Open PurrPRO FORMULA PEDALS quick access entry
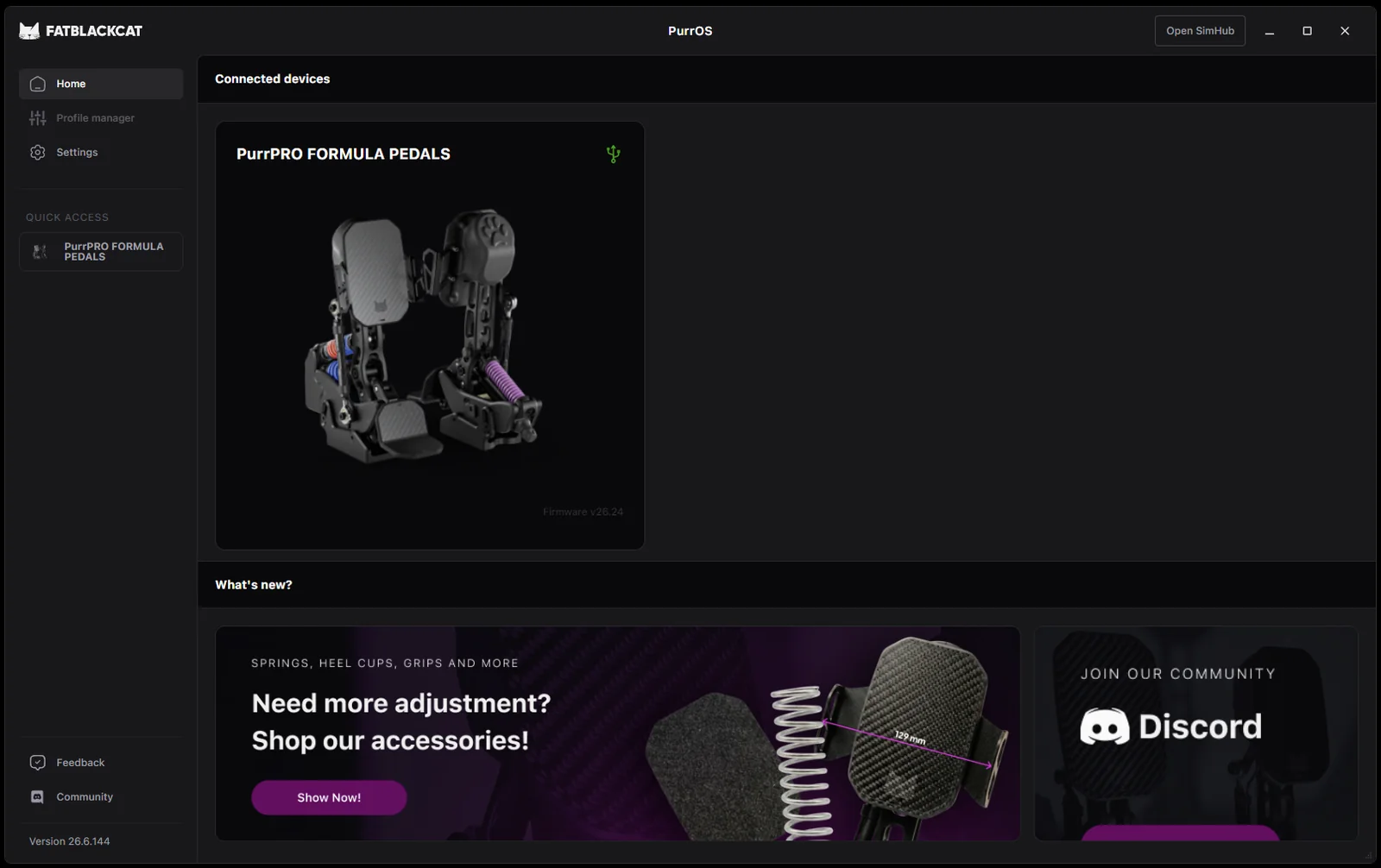Viewport: 1381px width, 868px height. pos(101,252)
